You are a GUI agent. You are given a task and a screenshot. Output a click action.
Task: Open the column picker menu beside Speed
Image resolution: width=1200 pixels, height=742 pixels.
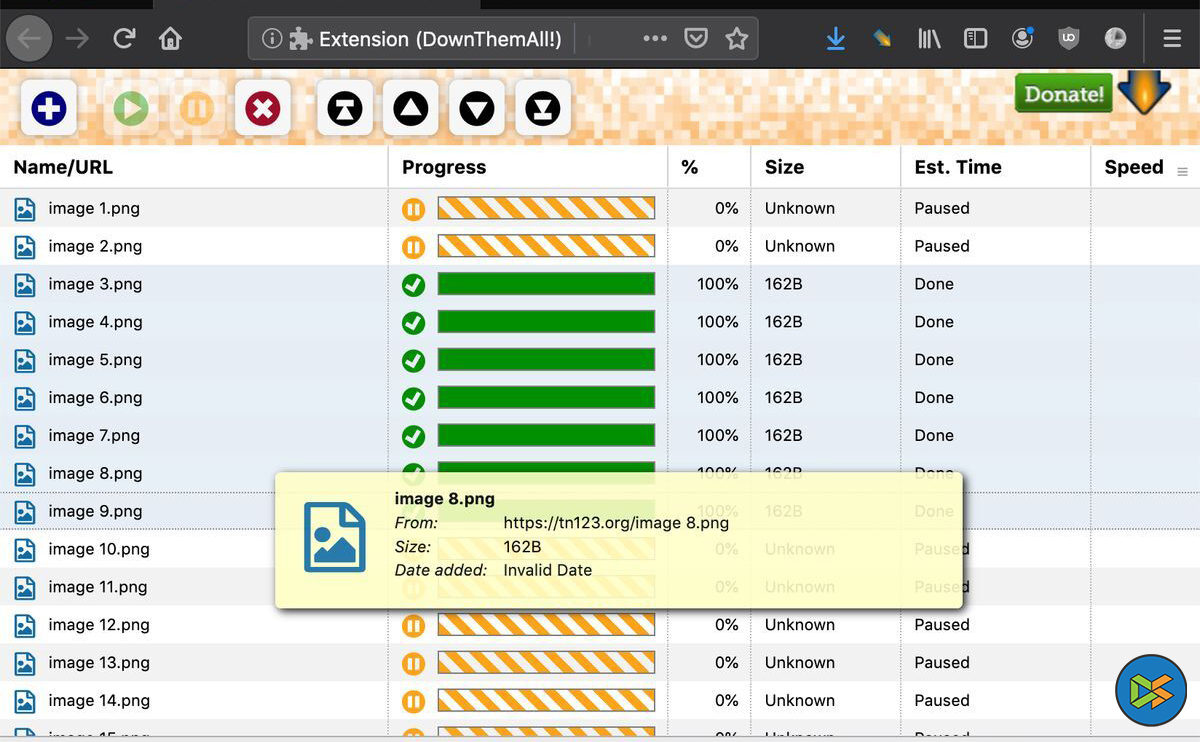pyautogui.click(x=1182, y=172)
